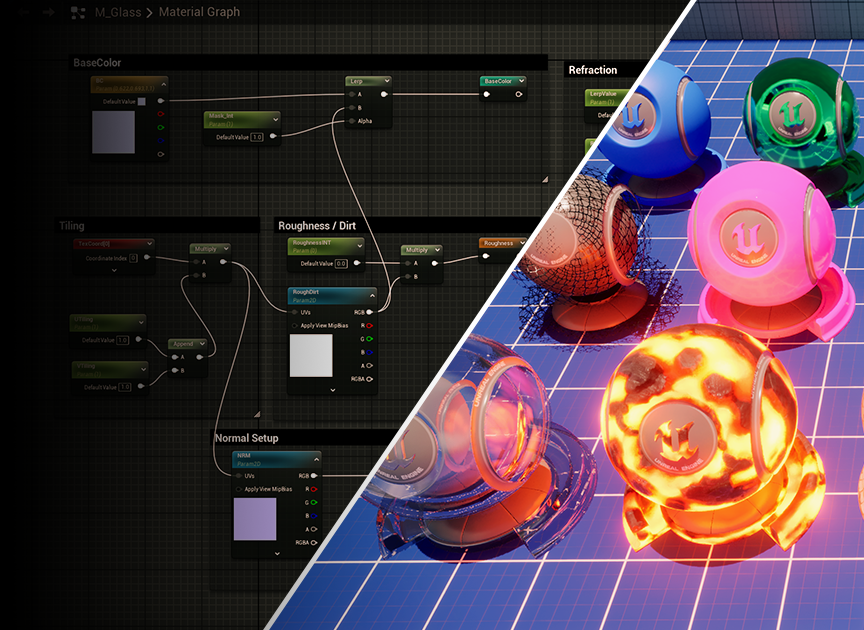Screen dimensions: 864x630
Task: Click the TexCoord output pin
Action: point(147,257)
